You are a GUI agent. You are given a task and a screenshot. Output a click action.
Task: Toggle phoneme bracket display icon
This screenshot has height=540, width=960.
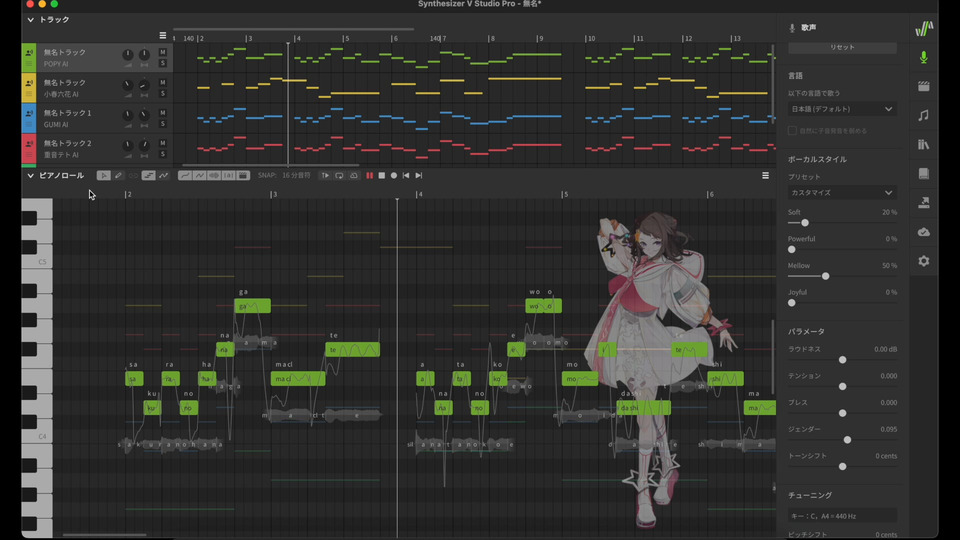click(x=228, y=176)
